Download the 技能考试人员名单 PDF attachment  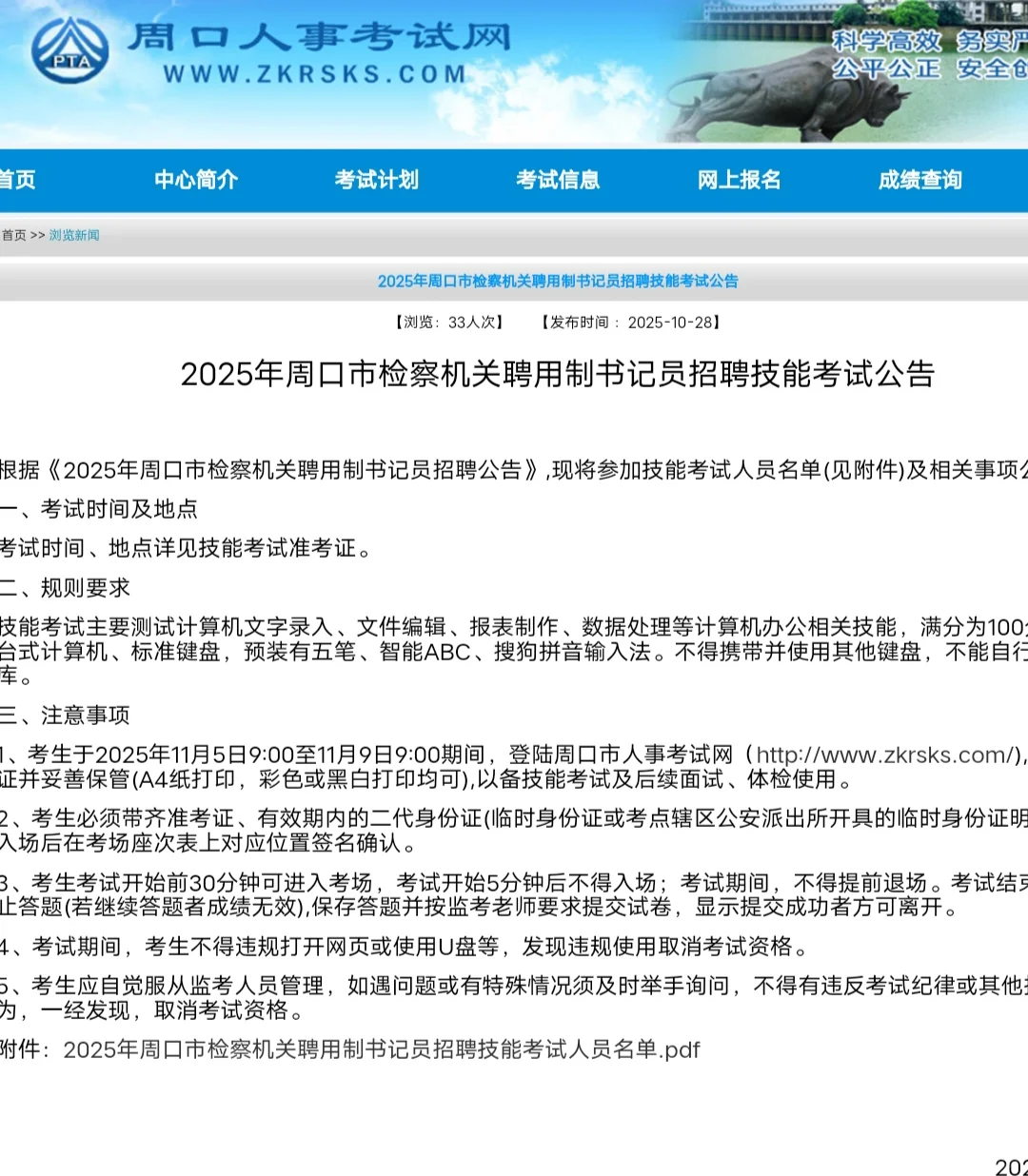379,1050
